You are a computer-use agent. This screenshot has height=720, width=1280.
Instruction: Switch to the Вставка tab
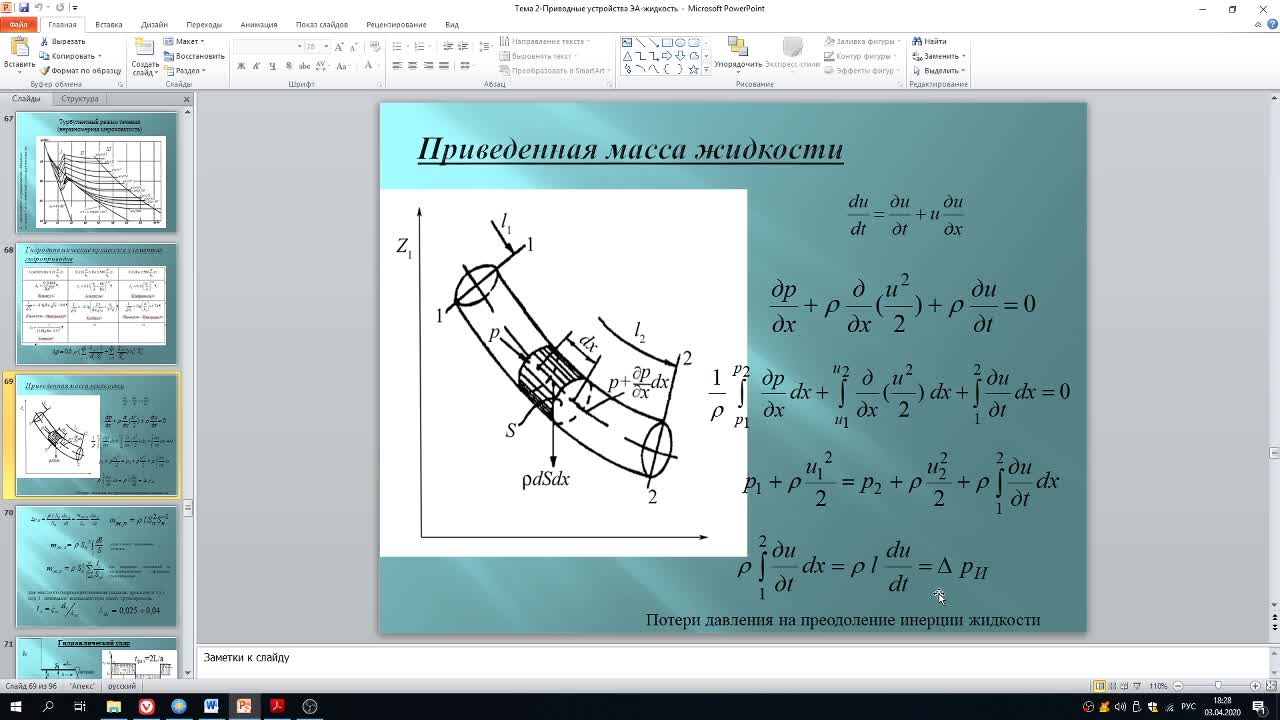[109, 24]
